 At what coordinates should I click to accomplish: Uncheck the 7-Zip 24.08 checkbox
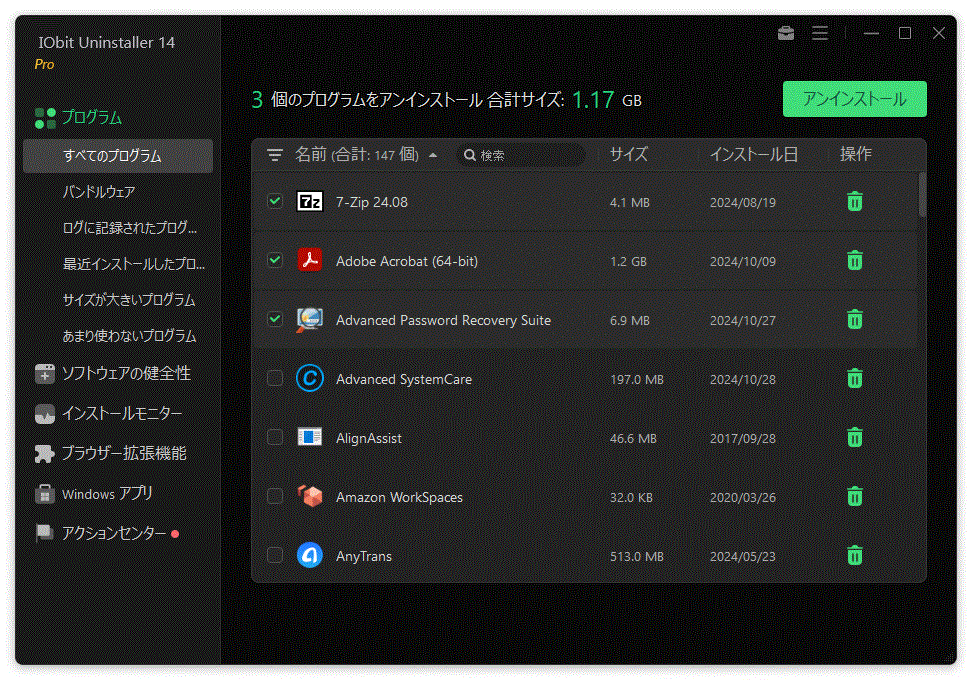[275, 201]
